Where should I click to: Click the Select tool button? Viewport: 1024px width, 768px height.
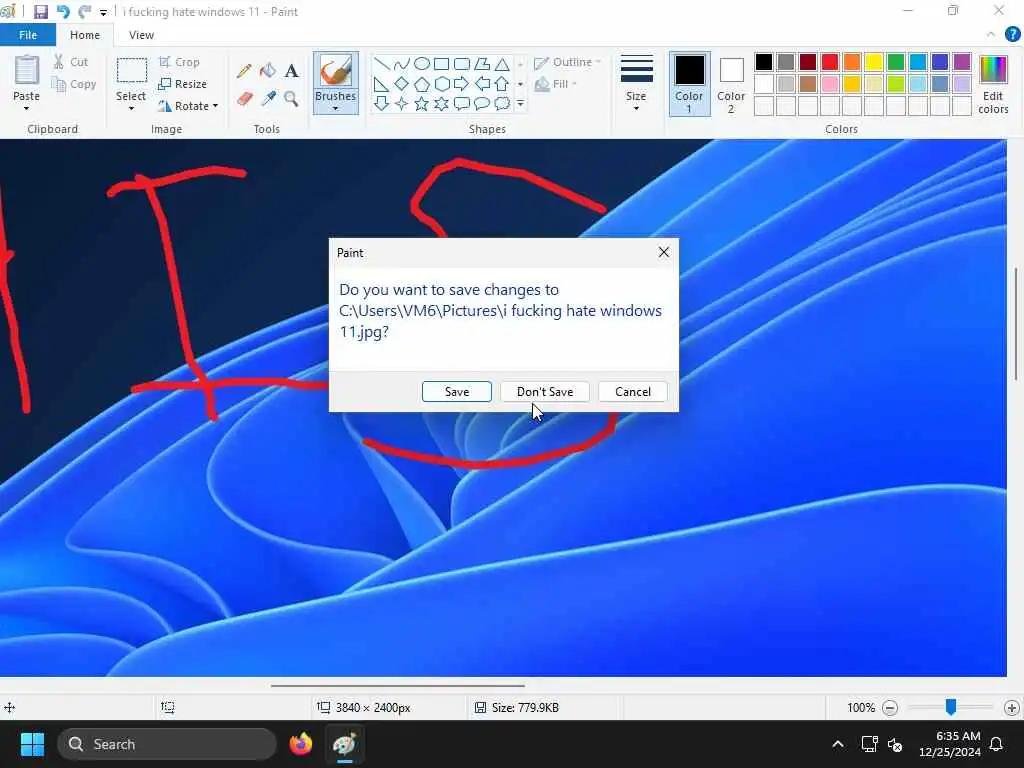tap(131, 84)
